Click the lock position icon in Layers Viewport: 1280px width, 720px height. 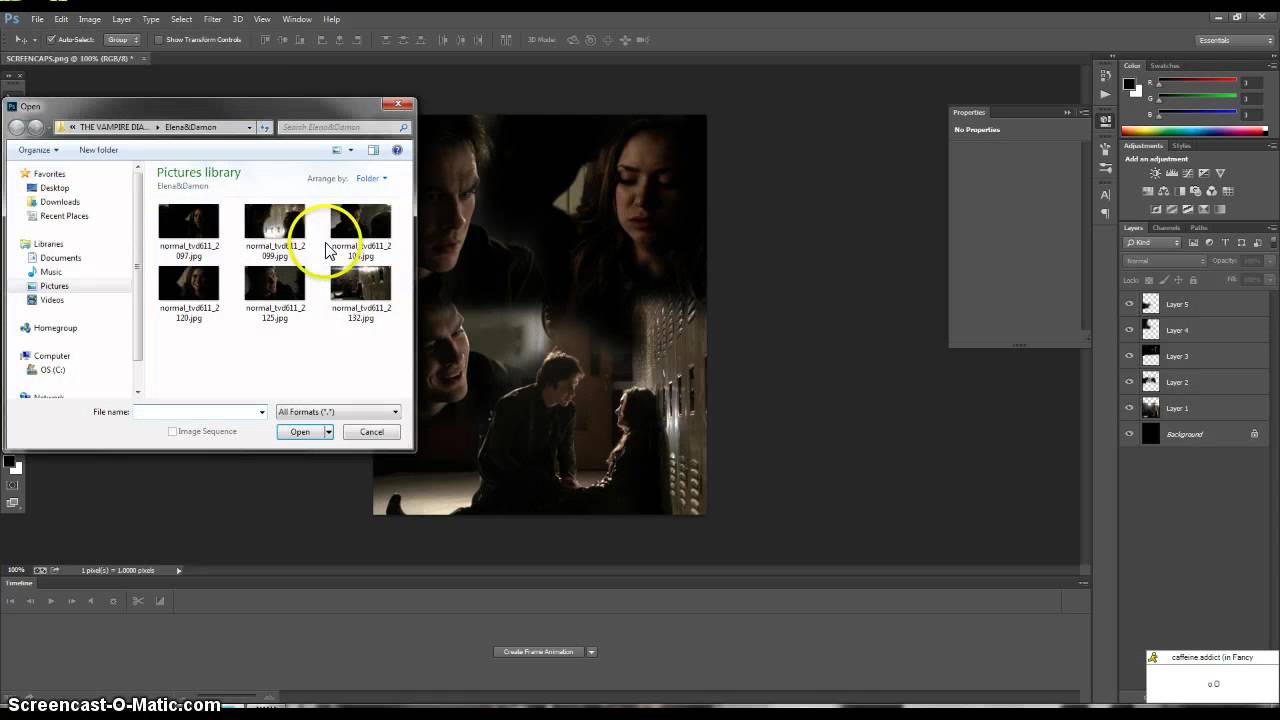coord(1179,280)
